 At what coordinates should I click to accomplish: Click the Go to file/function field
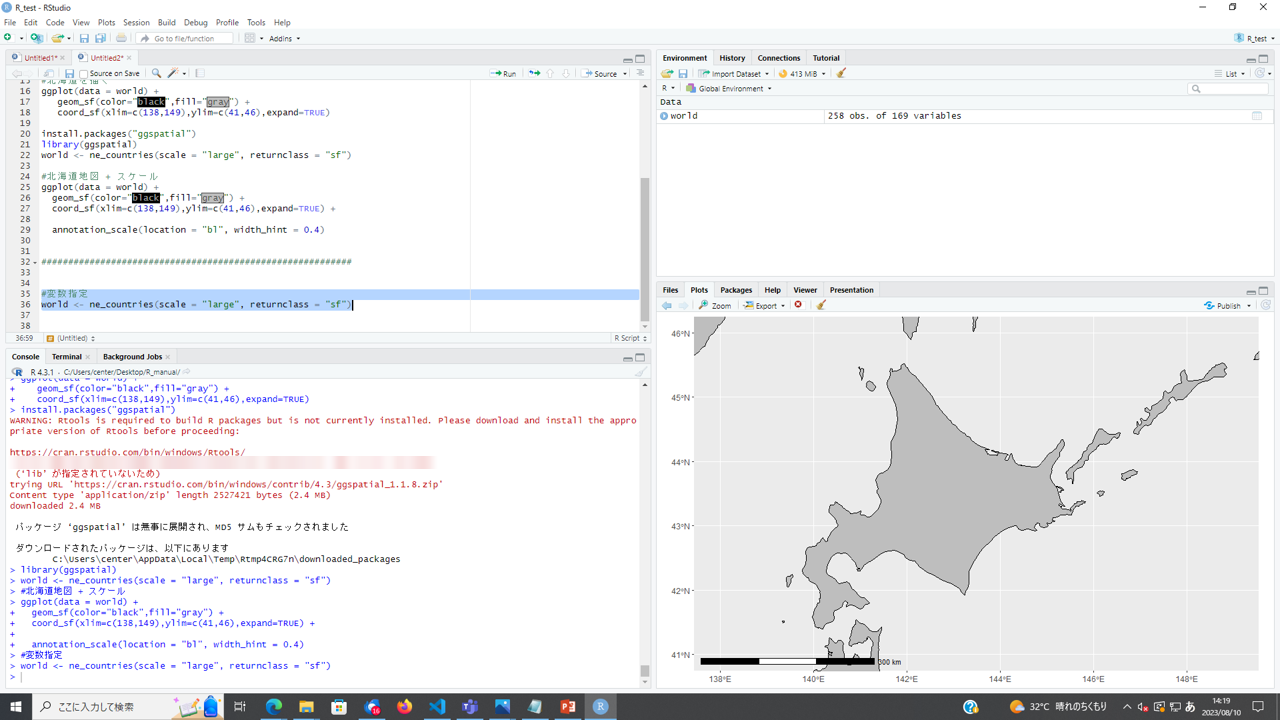[x=184, y=38]
